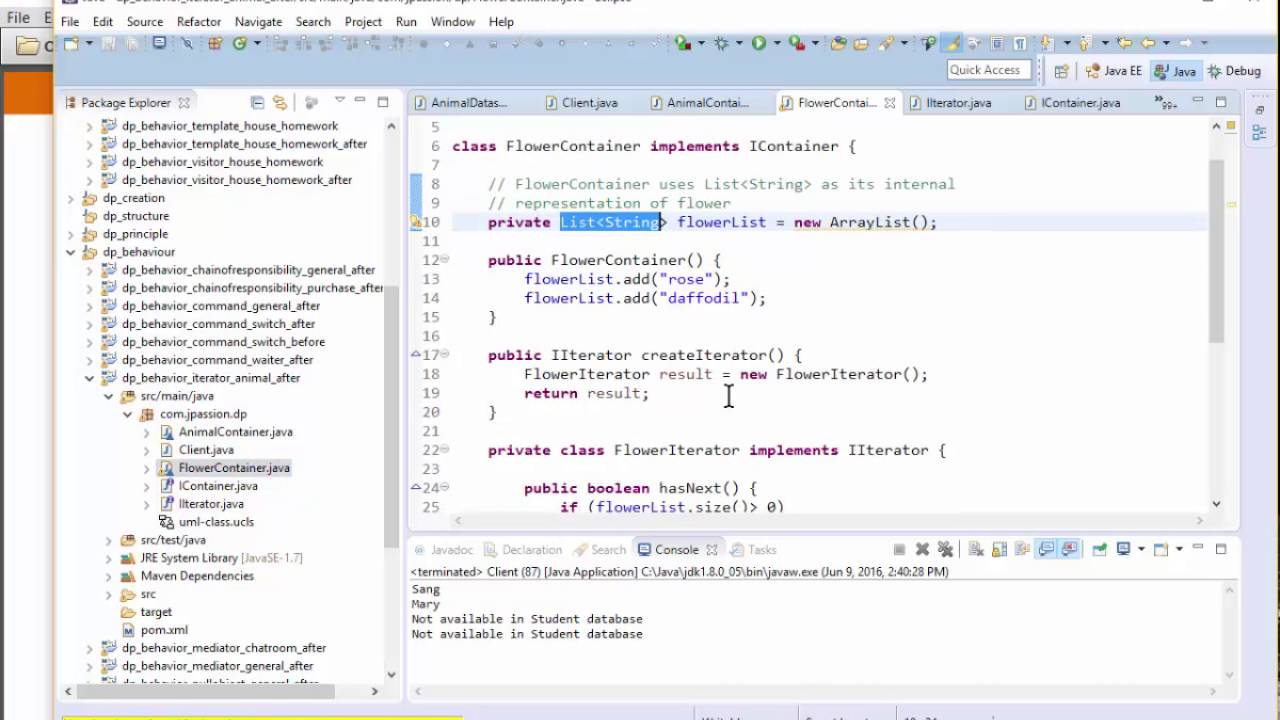Fold the FlowerContainer() constructor at line 12
The height and width of the screenshot is (720, 1280).
(445, 260)
